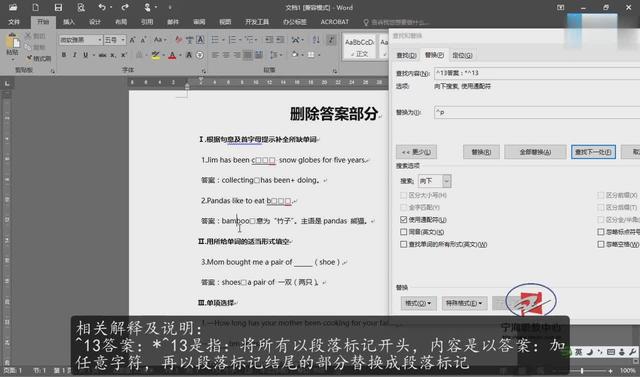640x377 pixels.
Task: Open the File menu tab
Action: [x=13, y=22]
